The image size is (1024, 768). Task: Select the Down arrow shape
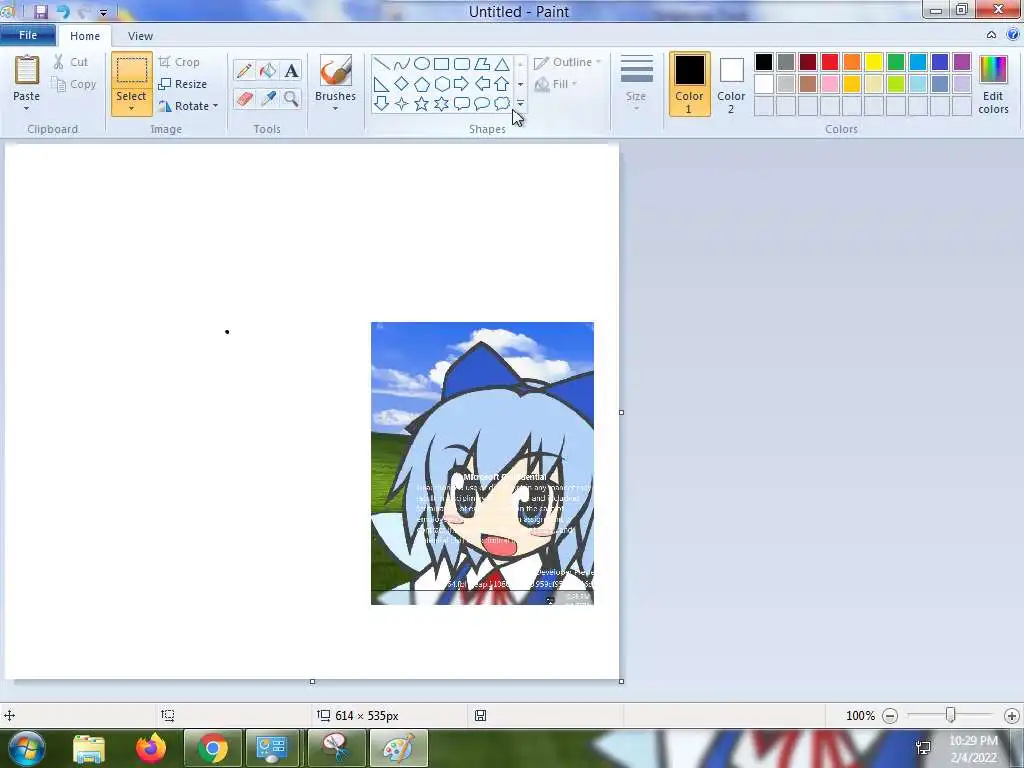point(382,103)
